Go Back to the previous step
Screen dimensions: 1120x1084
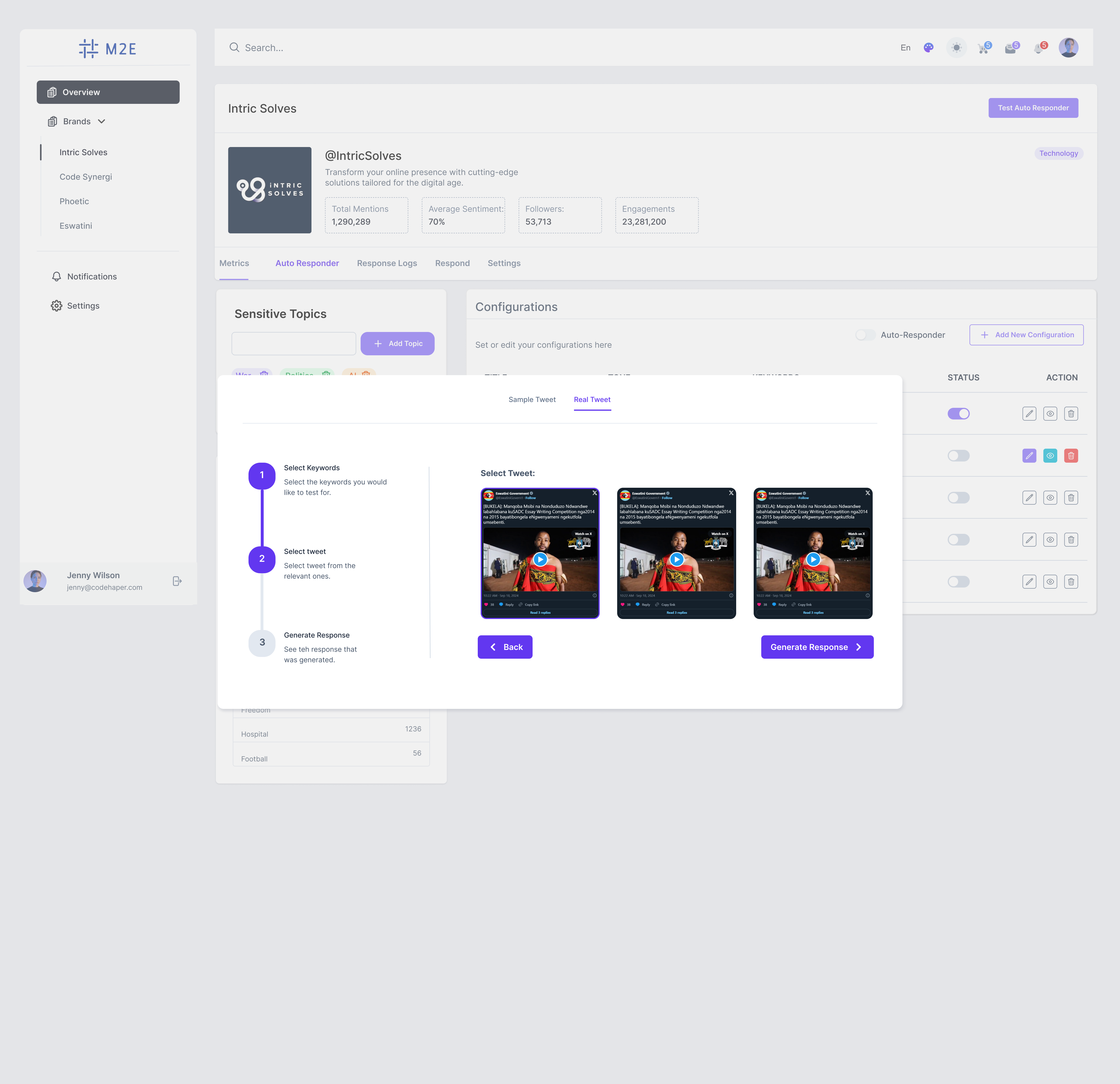click(x=505, y=647)
